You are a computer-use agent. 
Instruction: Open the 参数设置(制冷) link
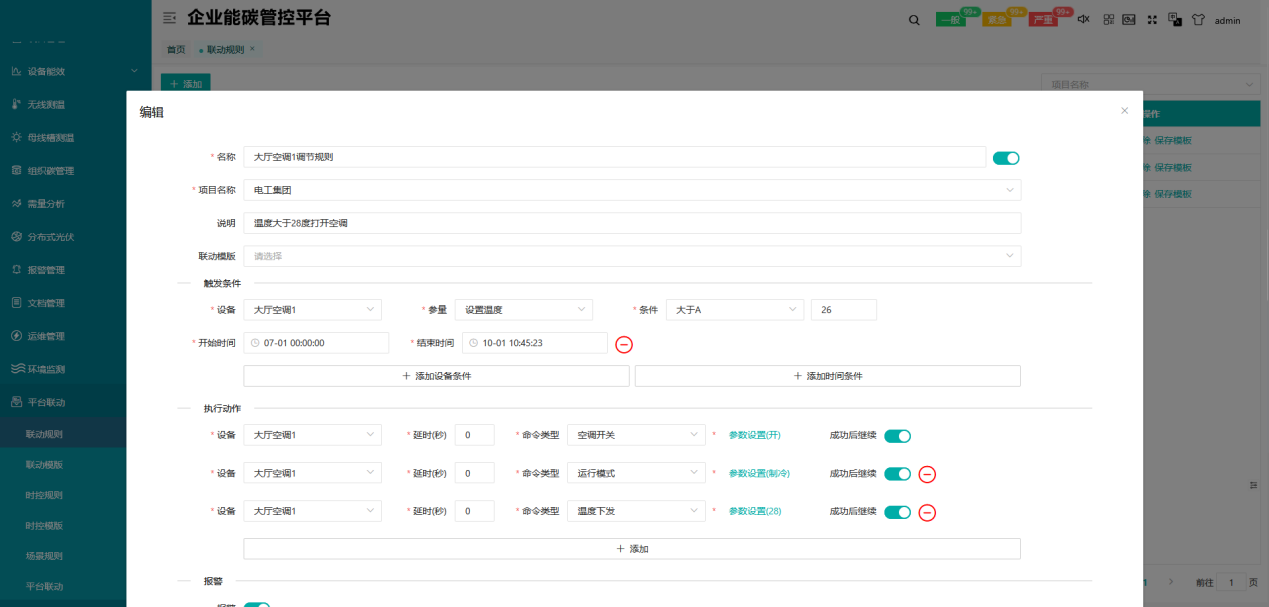coord(759,473)
